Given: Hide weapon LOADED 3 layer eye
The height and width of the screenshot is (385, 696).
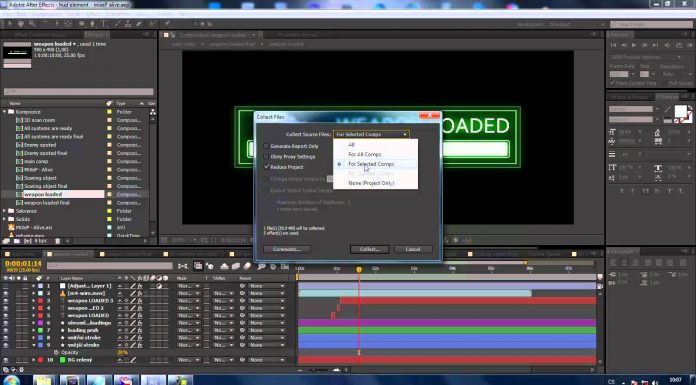Looking at the screenshot, I should point(5,301).
